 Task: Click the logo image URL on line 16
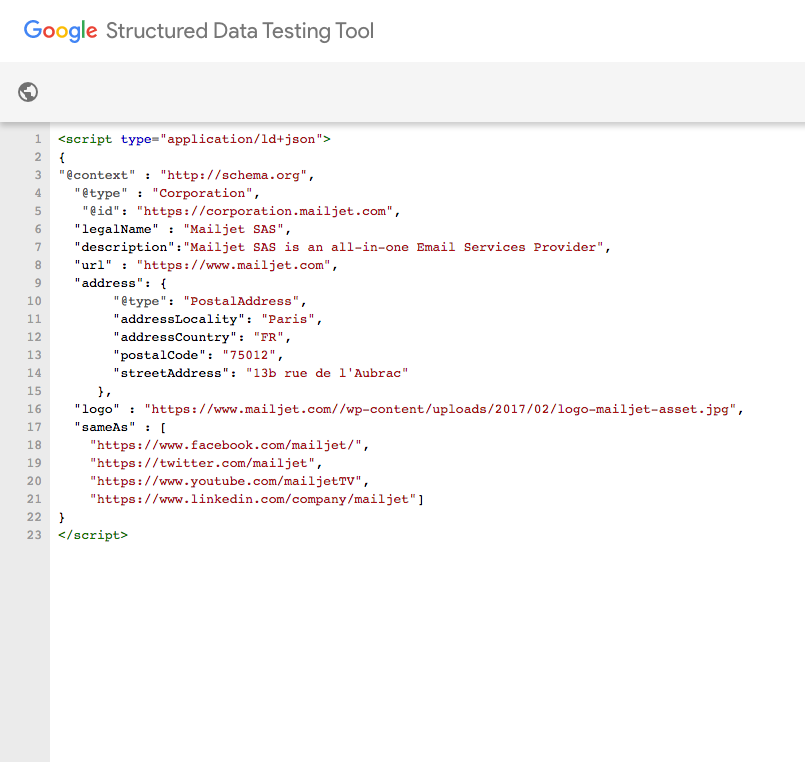pos(440,409)
